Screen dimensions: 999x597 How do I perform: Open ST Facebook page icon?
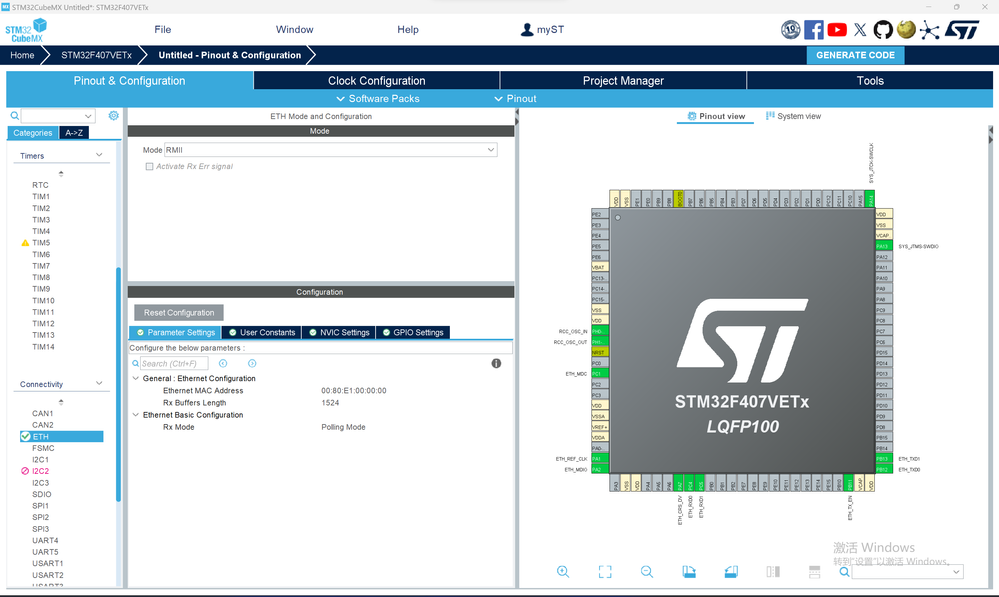814,29
